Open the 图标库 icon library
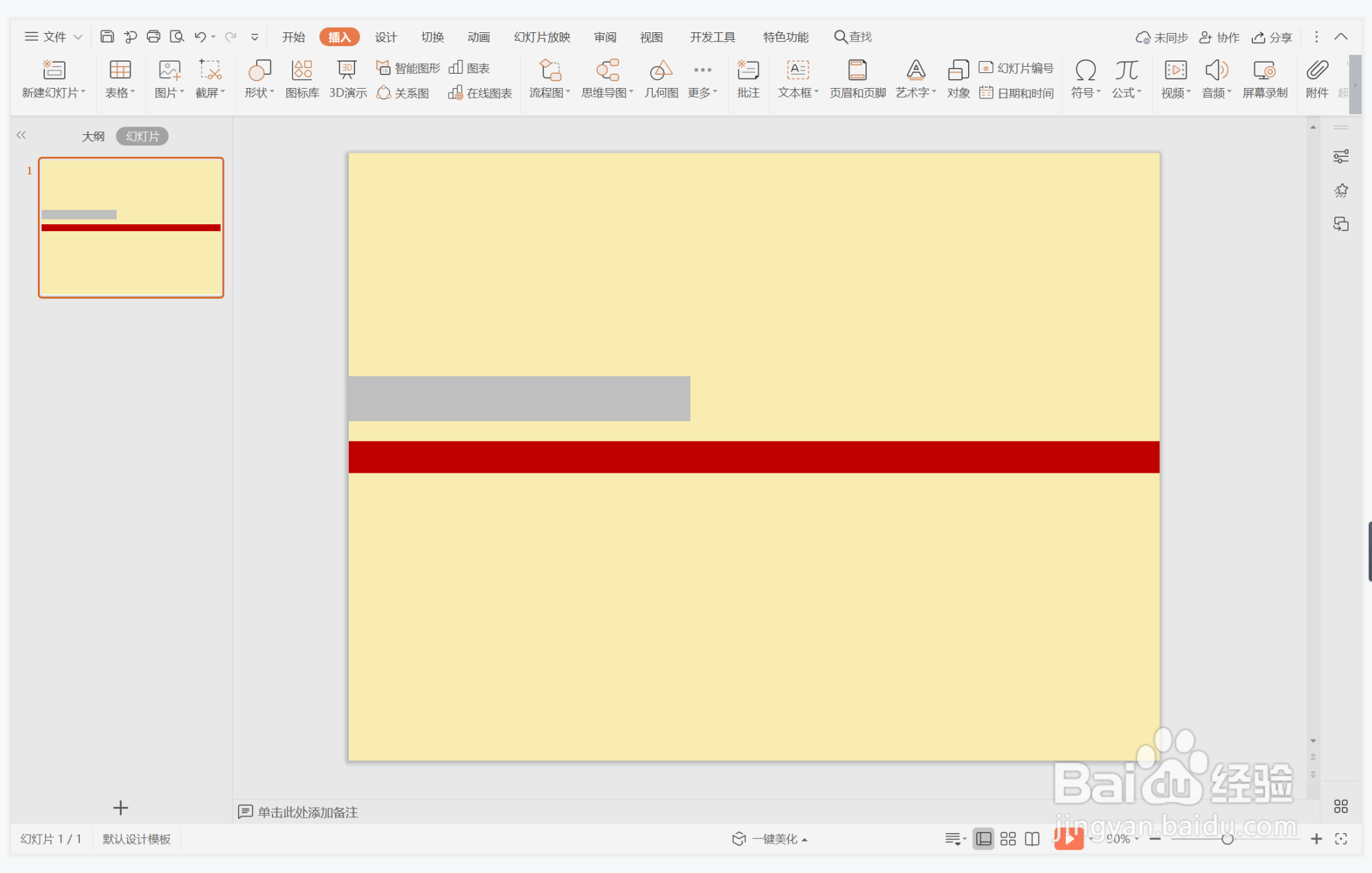Image resolution: width=1372 pixels, height=873 pixels. point(302,78)
